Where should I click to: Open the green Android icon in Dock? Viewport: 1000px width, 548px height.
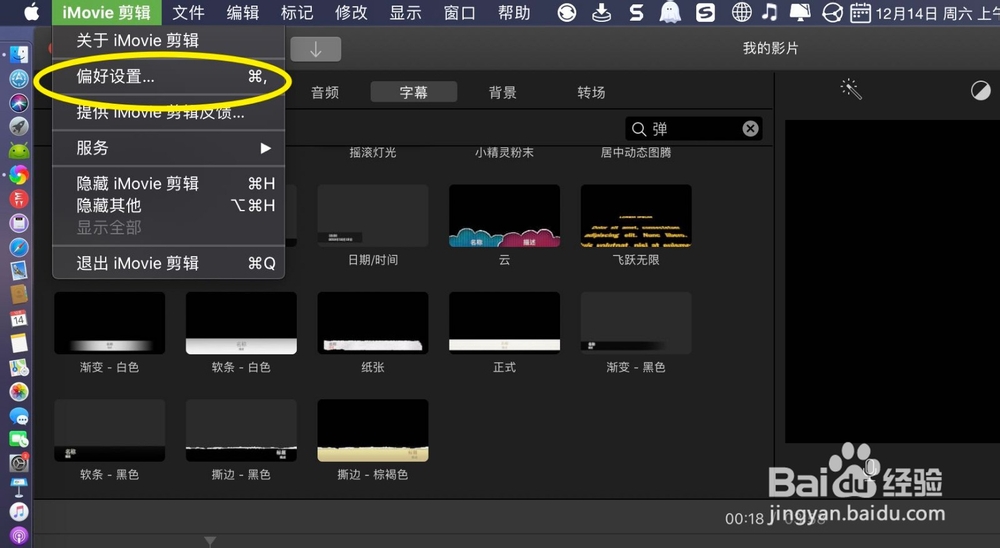pos(19,151)
